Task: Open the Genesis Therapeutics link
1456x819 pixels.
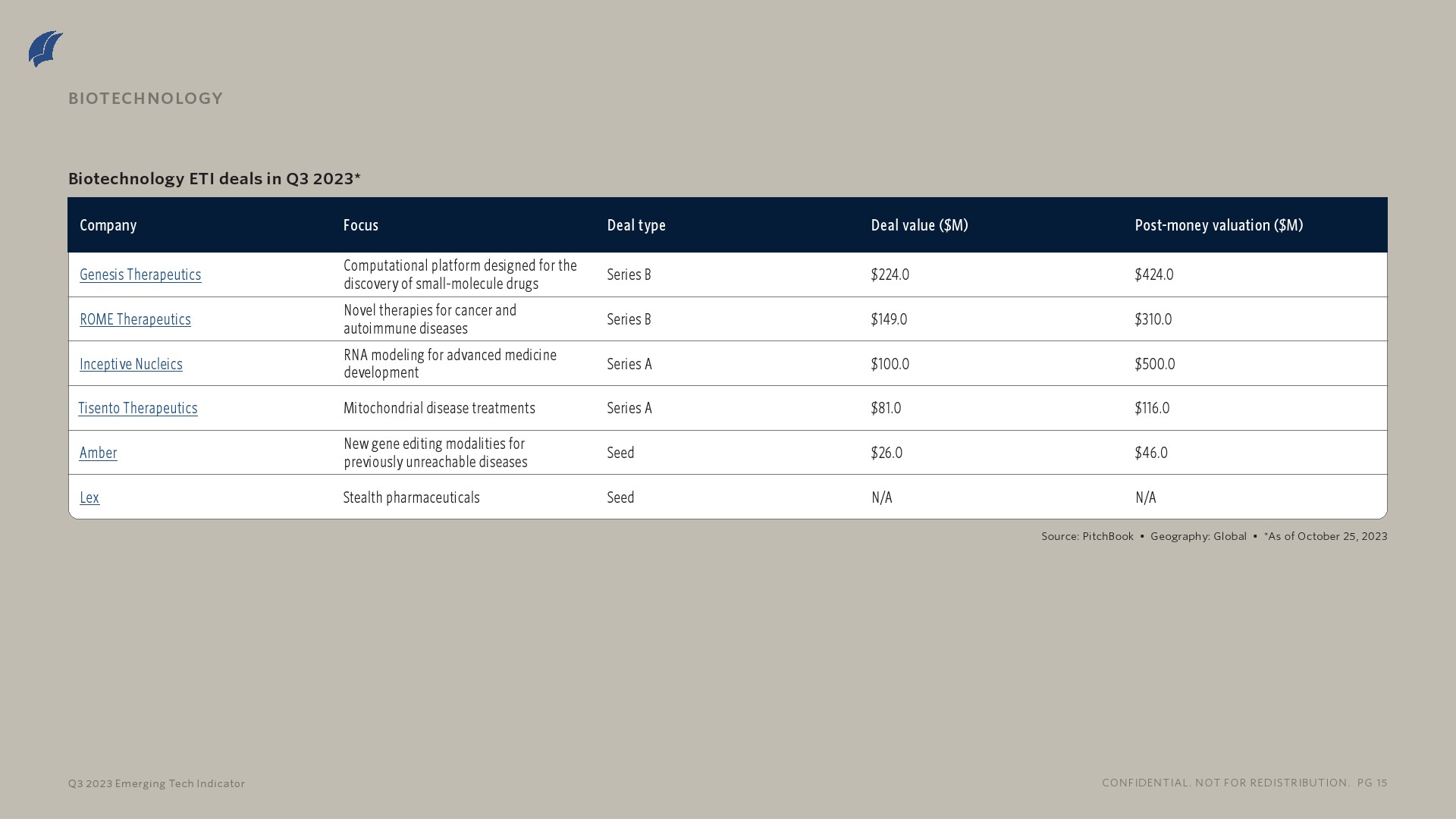Action: coord(140,275)
